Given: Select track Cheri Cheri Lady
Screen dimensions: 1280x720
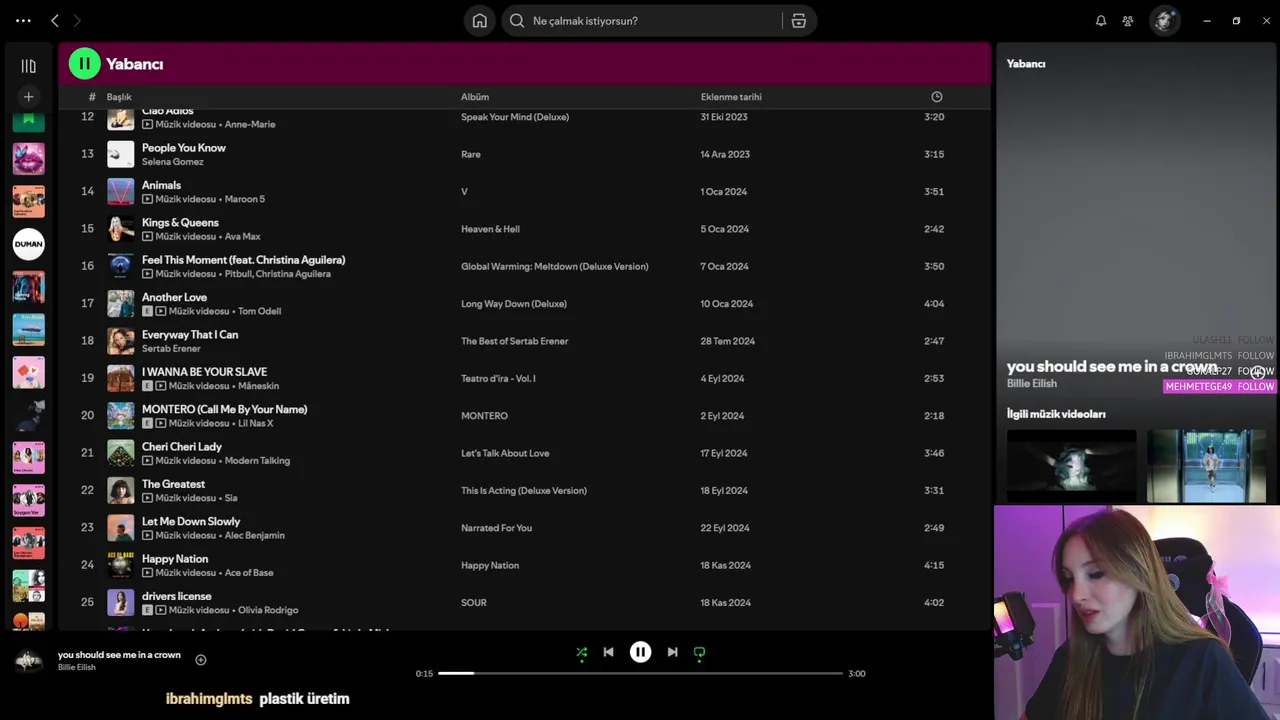Looking at the screenshot, I should point(182,447).
